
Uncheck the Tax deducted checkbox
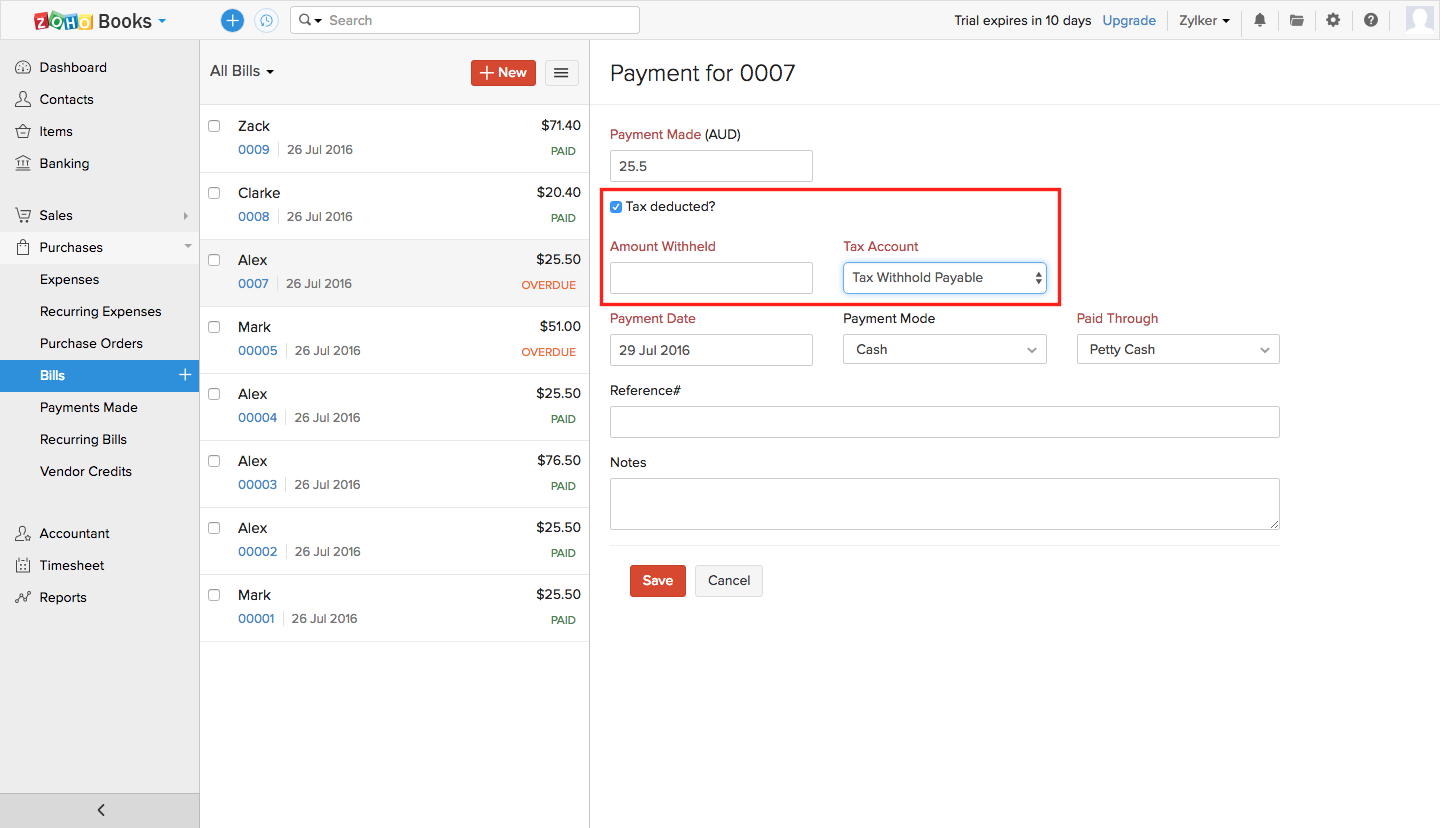point(616,206)
